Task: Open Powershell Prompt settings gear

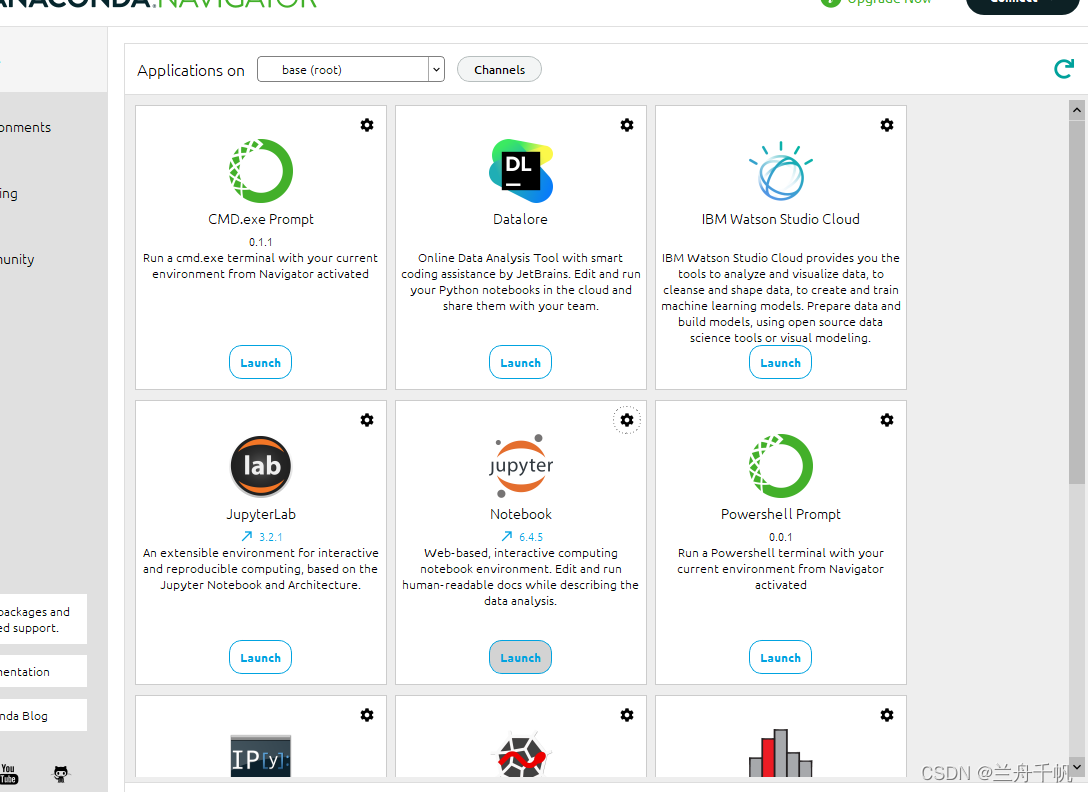Action: pos(887,420)
